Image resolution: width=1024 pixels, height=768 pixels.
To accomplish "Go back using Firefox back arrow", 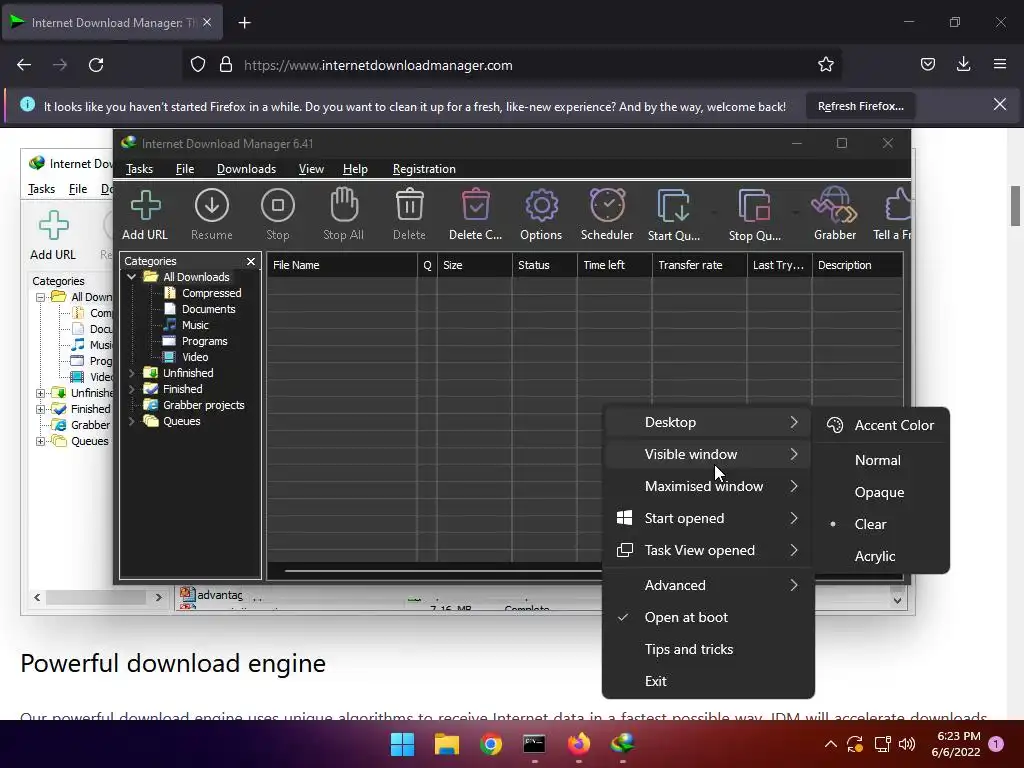I will click(24, 65).
